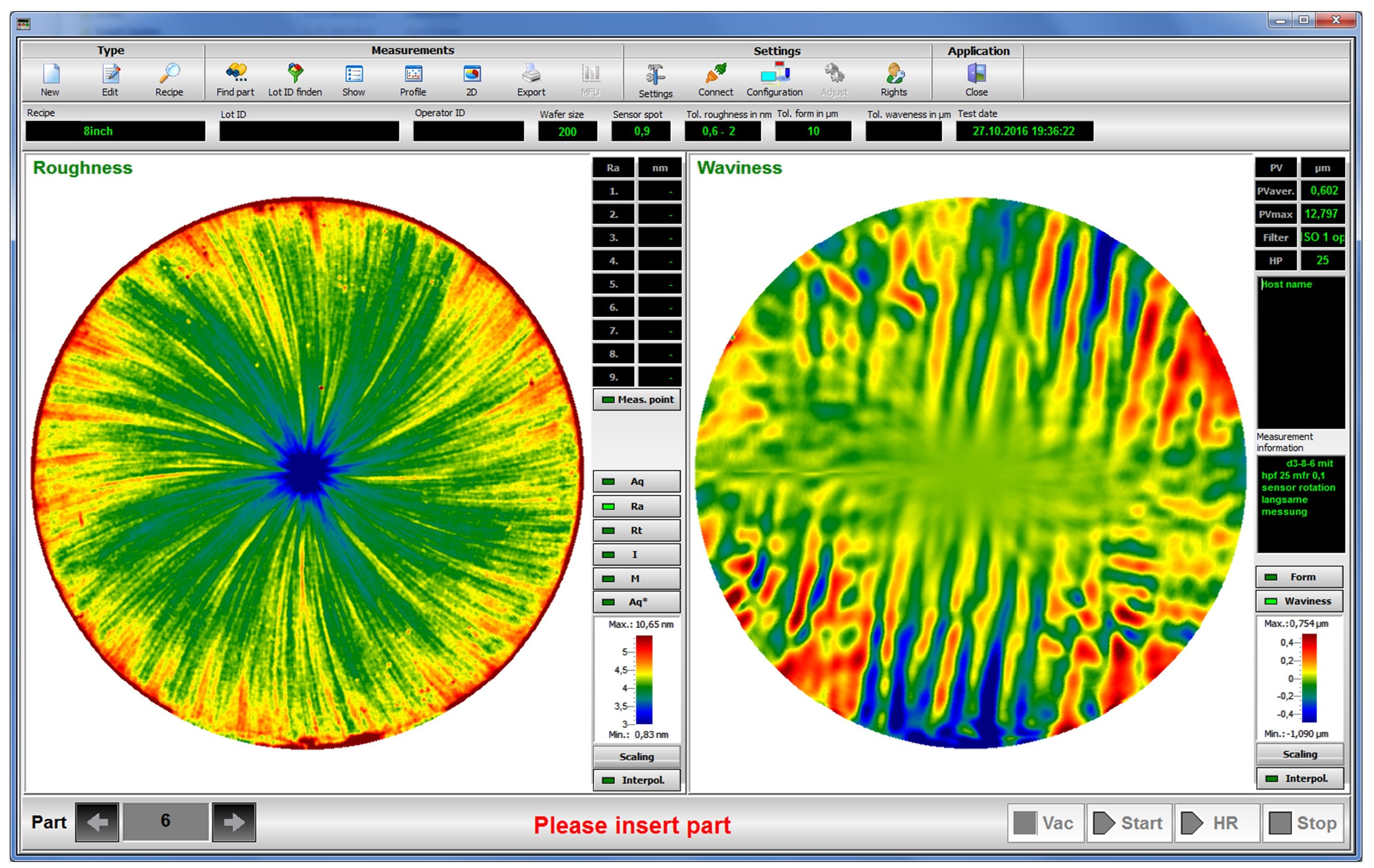
Task: Toggle roughness Interpol. button
Action: click(x=636, y=780)
